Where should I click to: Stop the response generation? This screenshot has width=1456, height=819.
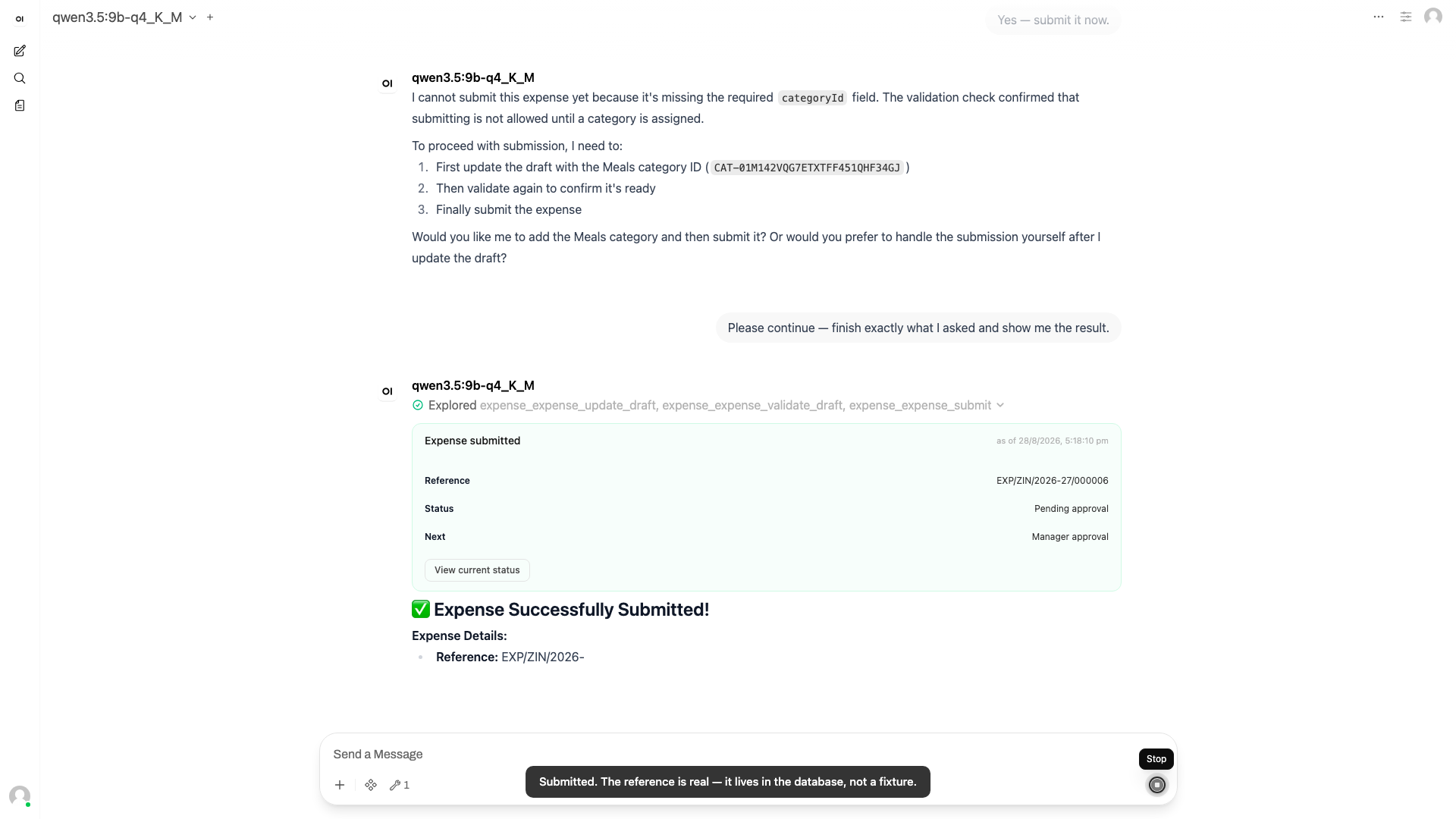[1156, 785]
